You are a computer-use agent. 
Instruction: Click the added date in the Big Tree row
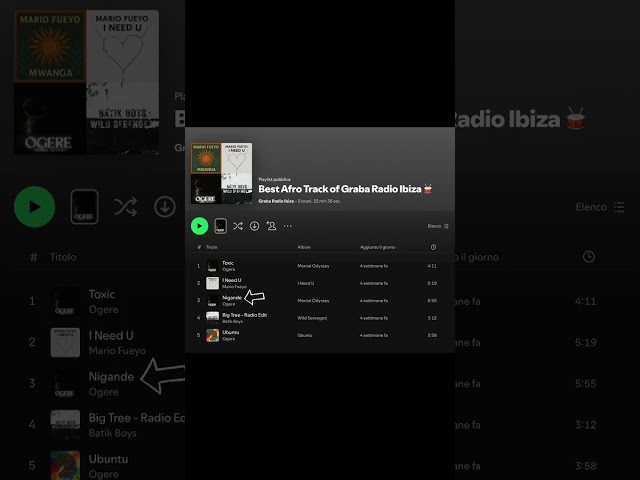tap(374, 318)
